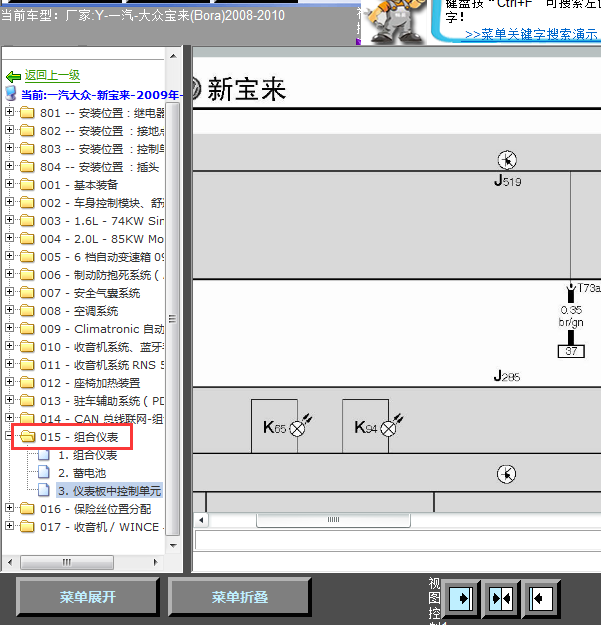
Task: Expand the 803 安装位置 控制单元 folder
Action: pyautogui.click(x=10, y=148)
